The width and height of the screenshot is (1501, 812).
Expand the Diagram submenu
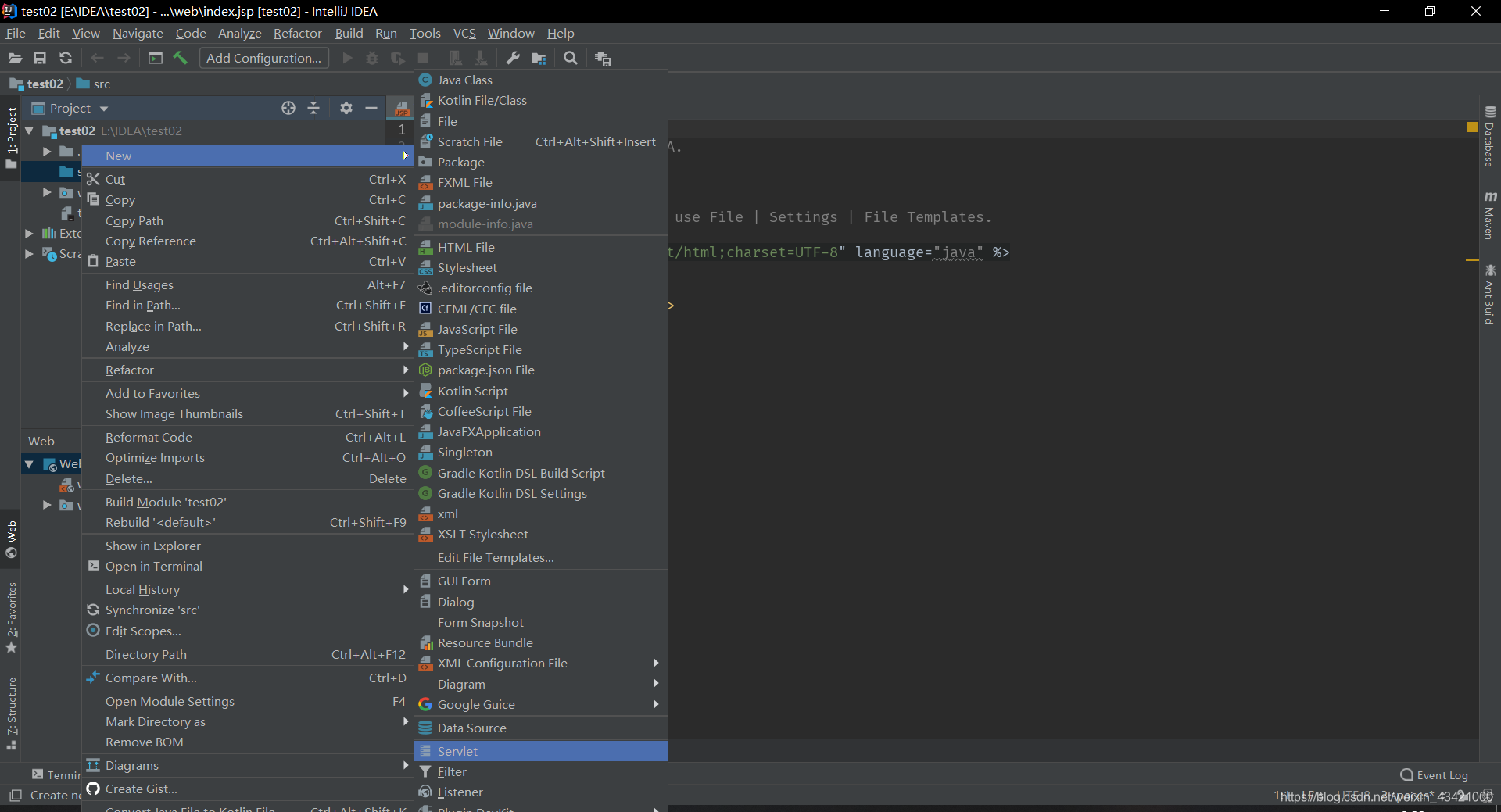pyautogui.click(x=541, y=684)
